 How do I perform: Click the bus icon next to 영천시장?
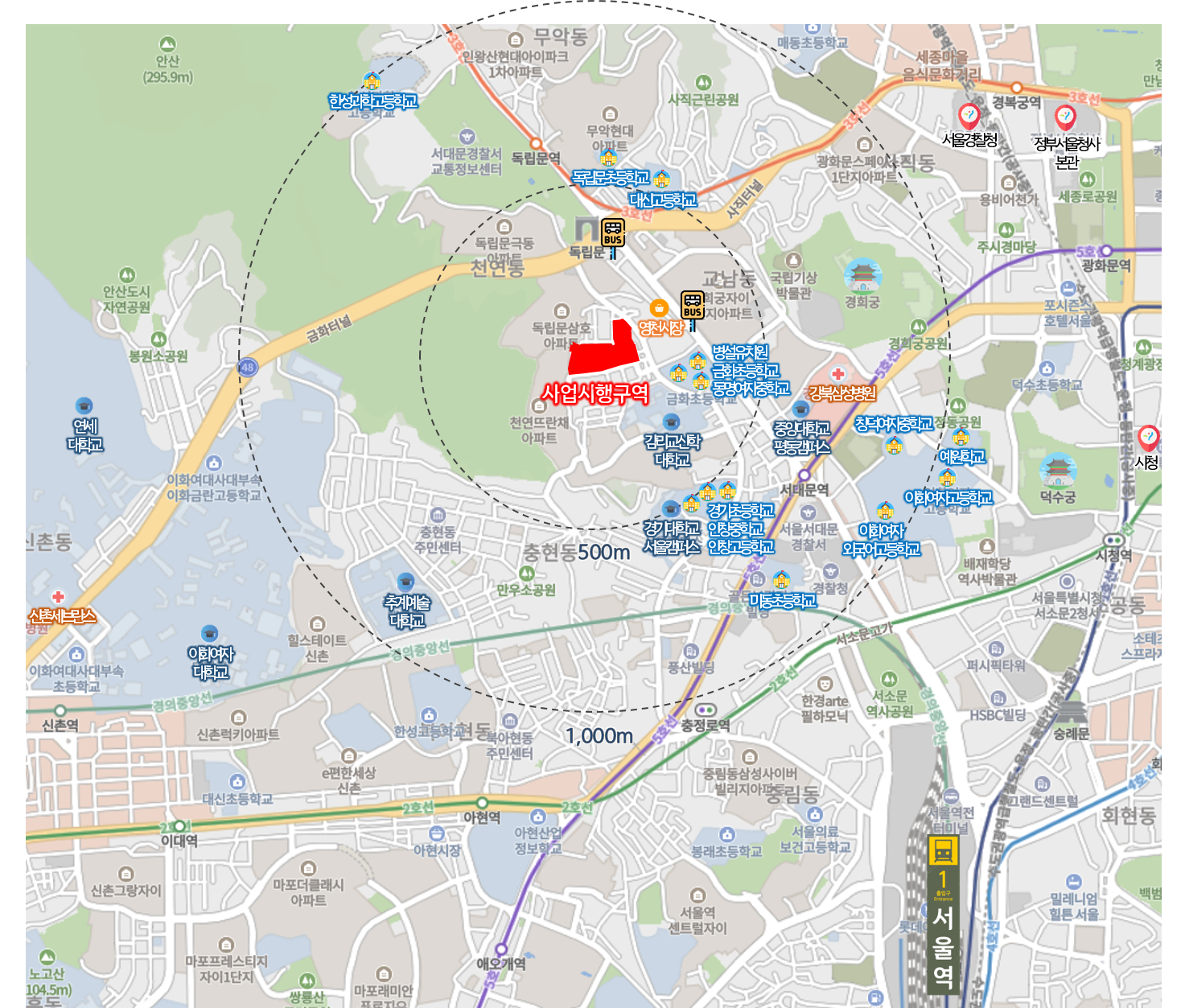pyautogui.click(x=692, y=305)
